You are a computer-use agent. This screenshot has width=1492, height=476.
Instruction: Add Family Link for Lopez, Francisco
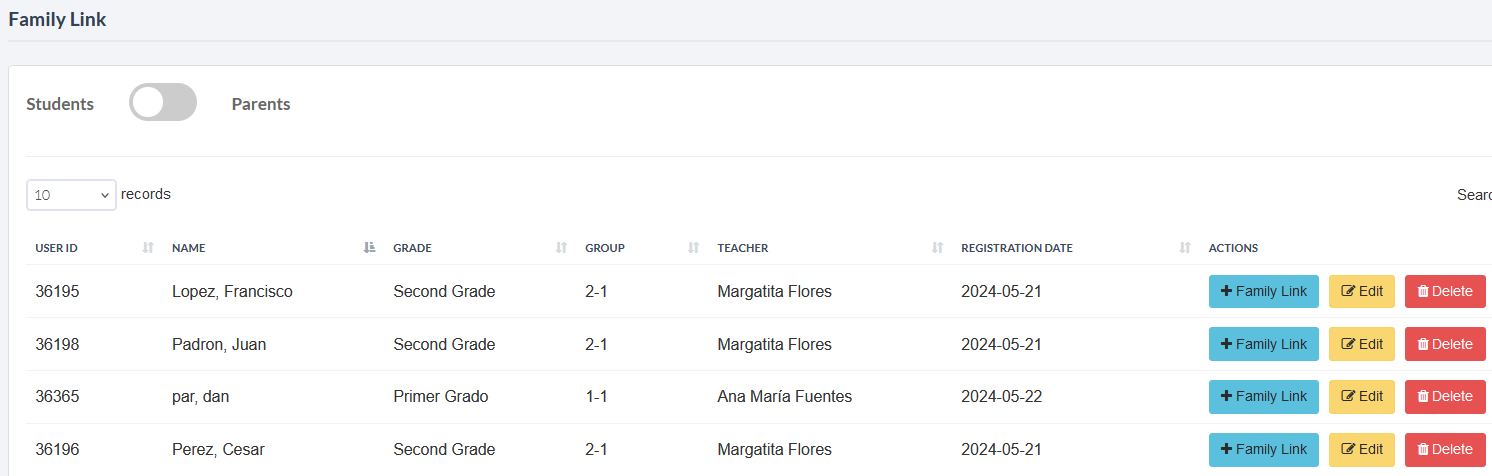pyautogui.click(x=1263, y=291)
